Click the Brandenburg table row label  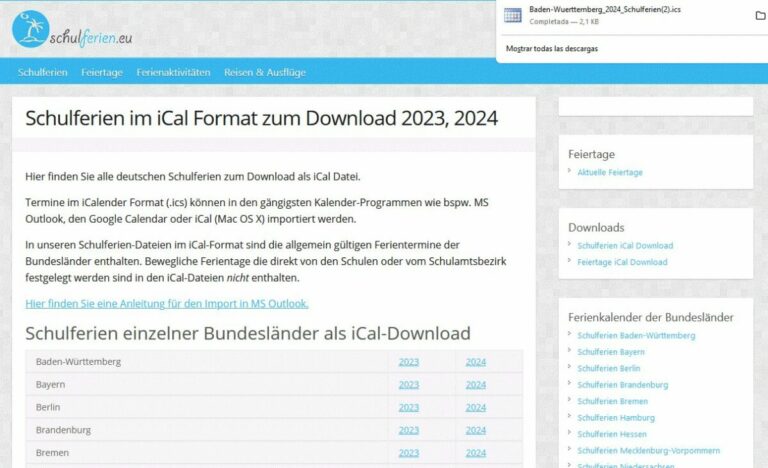(63, 430)
